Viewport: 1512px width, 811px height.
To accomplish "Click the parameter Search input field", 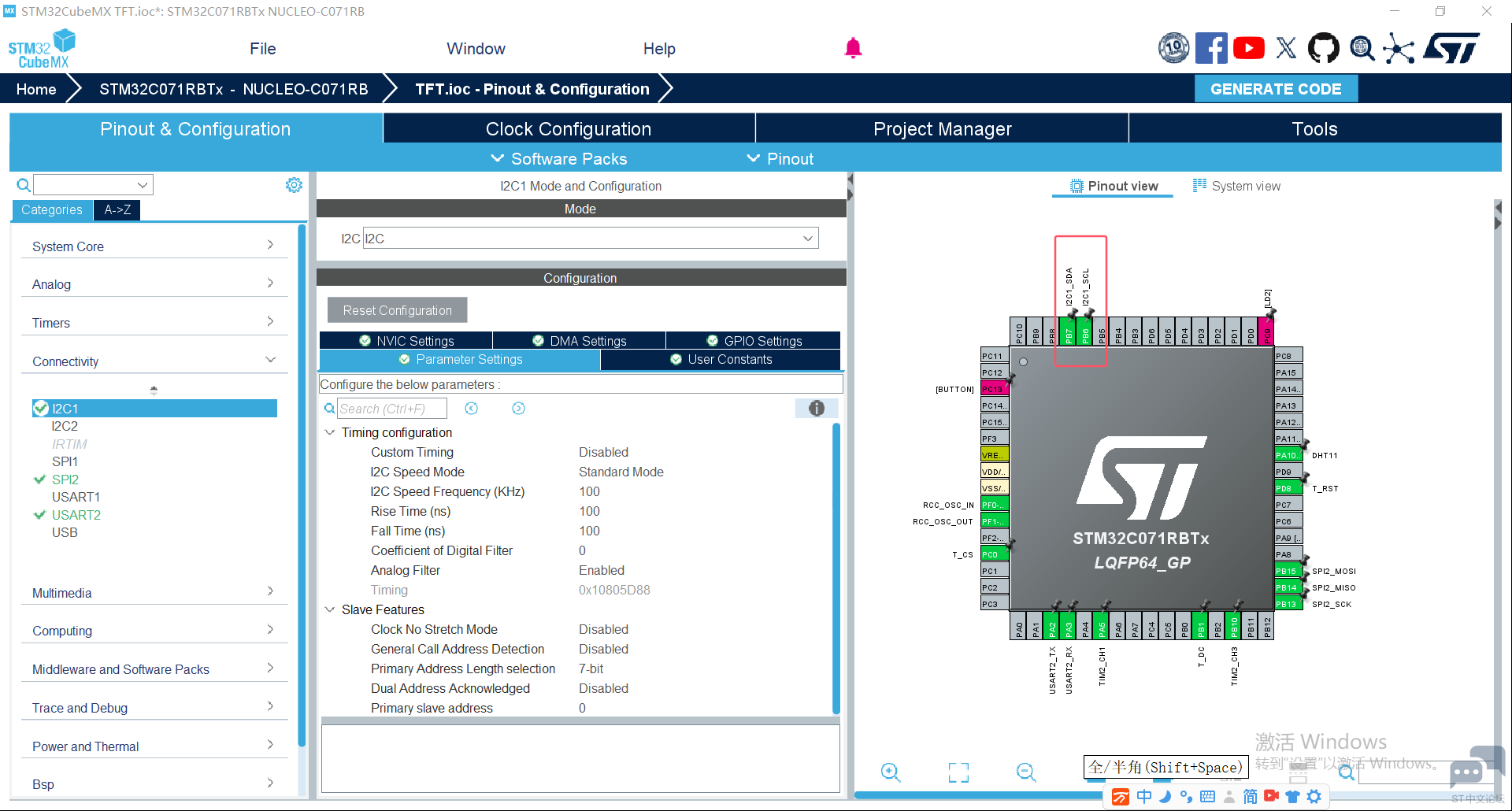I will point(391,409).
